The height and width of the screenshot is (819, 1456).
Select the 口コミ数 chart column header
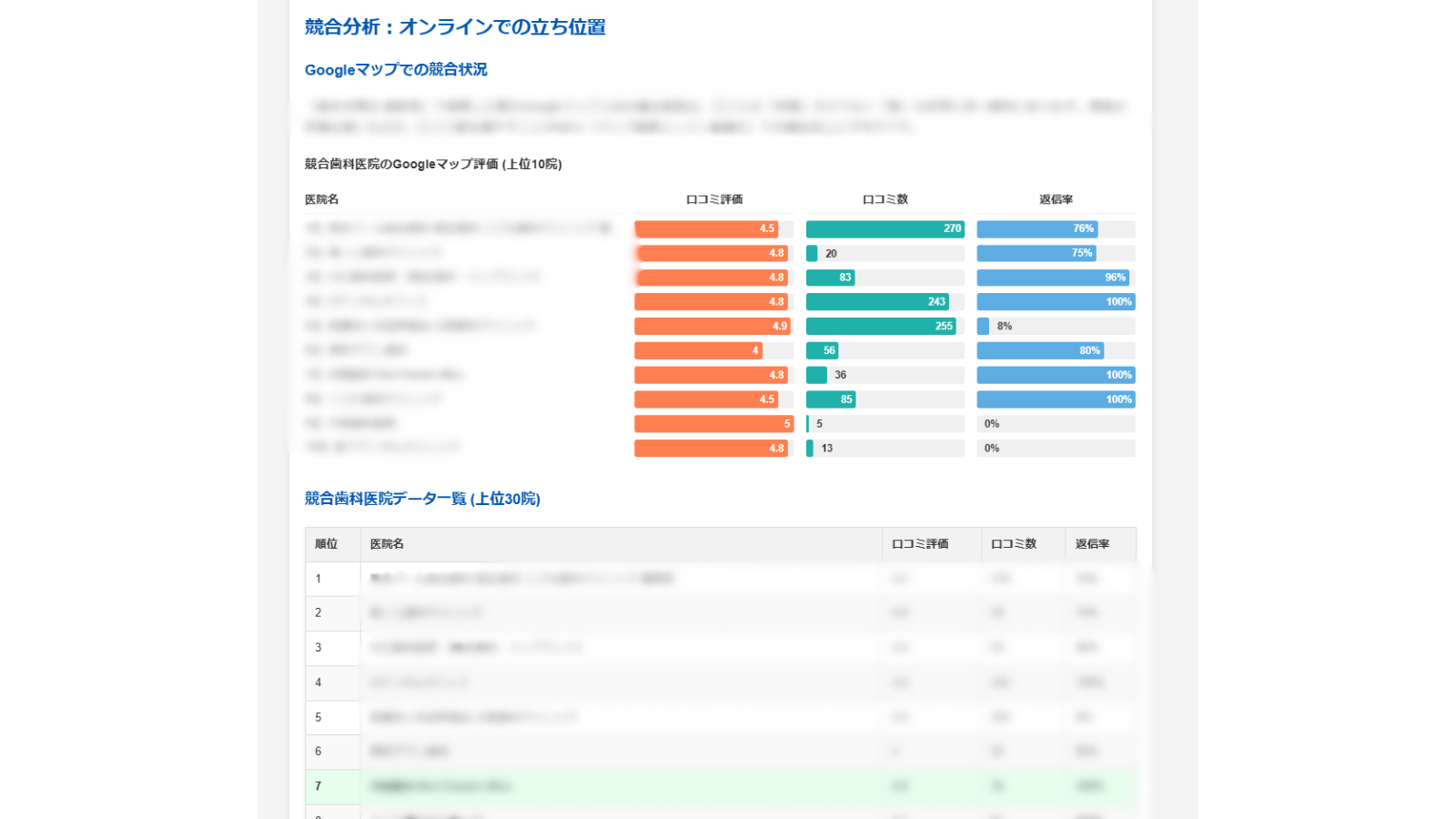pyautogui.click(x=884, y=198)
